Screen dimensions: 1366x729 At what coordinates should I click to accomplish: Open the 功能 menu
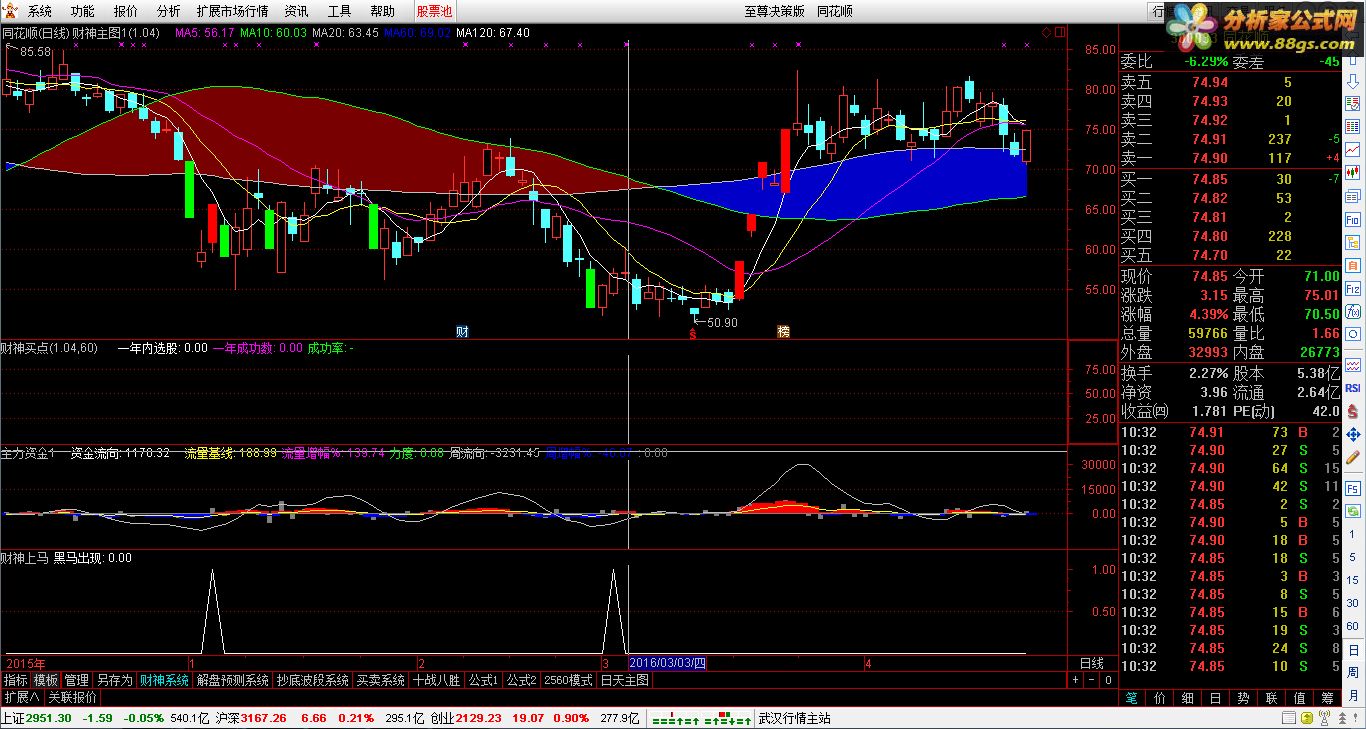(x=83, y=11)
